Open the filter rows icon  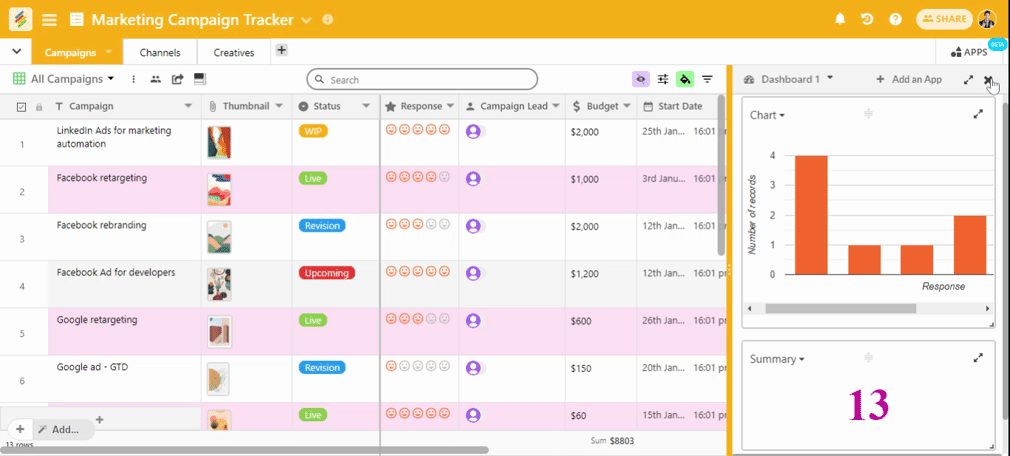707,79
